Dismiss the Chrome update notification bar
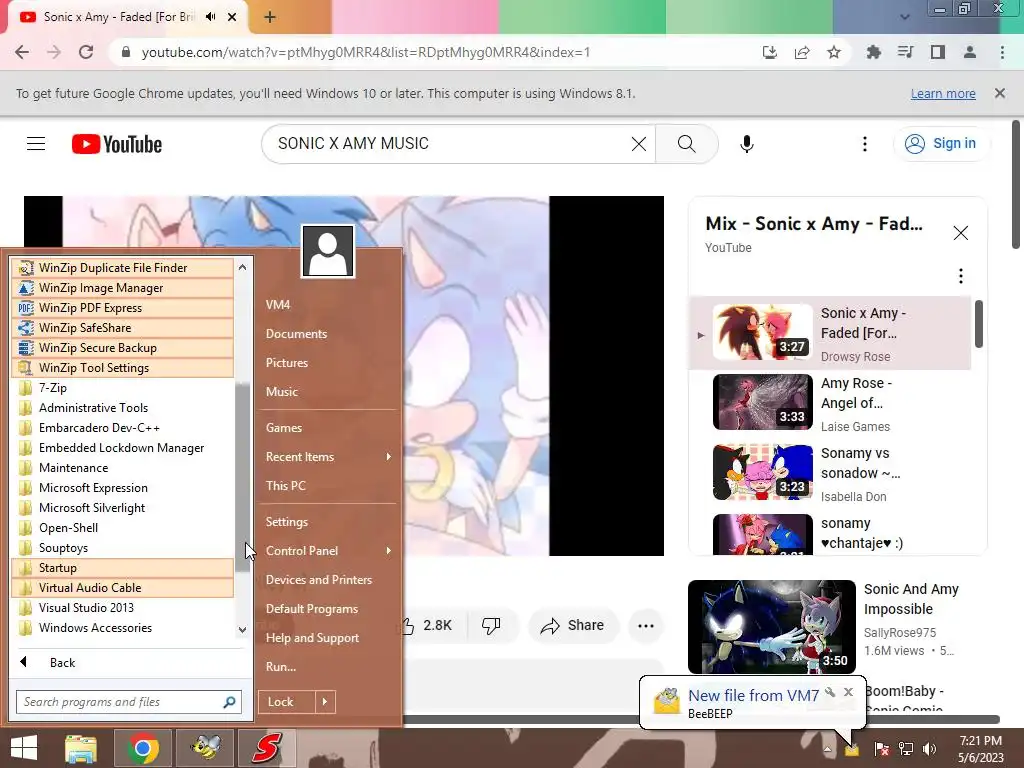This screenshot has width=1024, height=768. [x=1000, y=93]
